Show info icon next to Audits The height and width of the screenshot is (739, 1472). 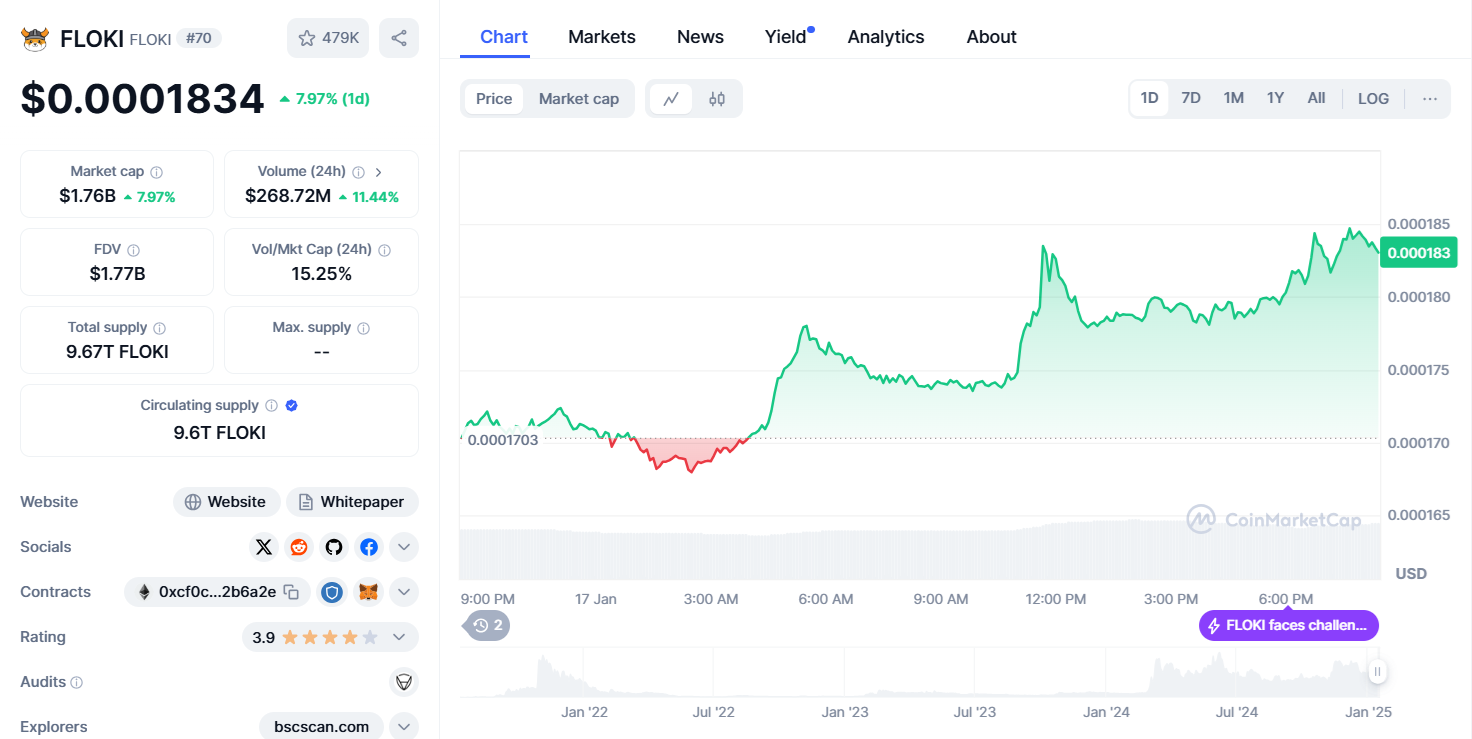77,683
